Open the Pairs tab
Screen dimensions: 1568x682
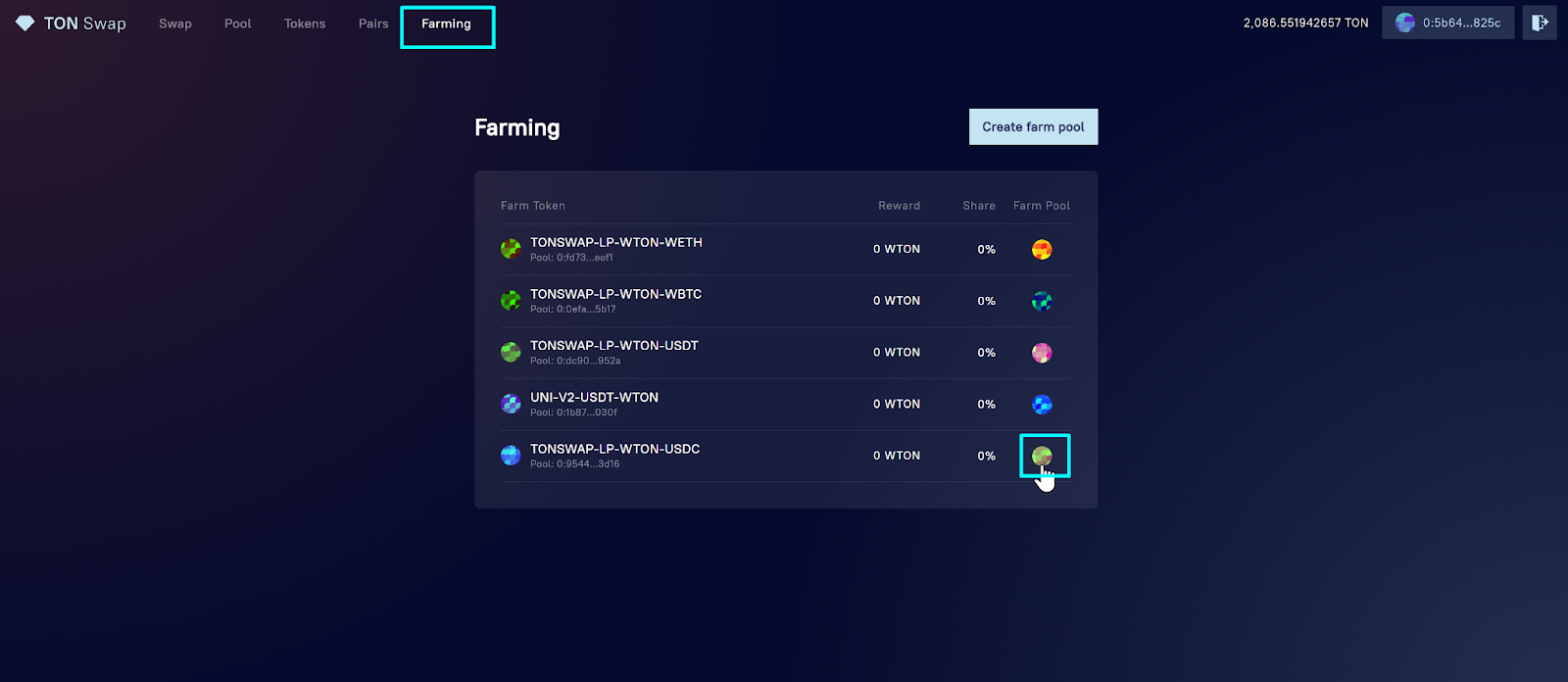point(373,24)
